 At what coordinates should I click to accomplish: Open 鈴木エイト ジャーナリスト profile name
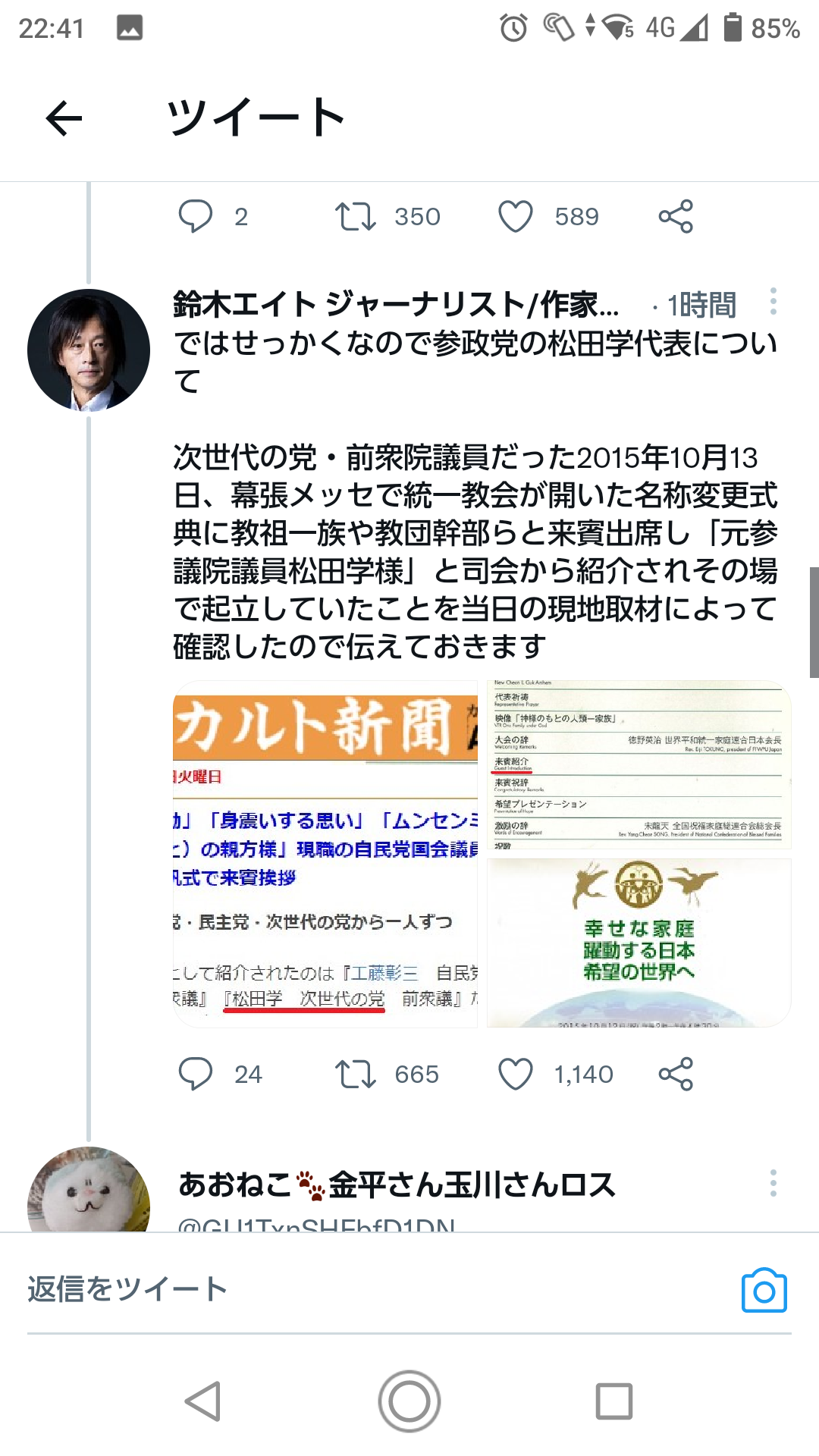[396, 305]
